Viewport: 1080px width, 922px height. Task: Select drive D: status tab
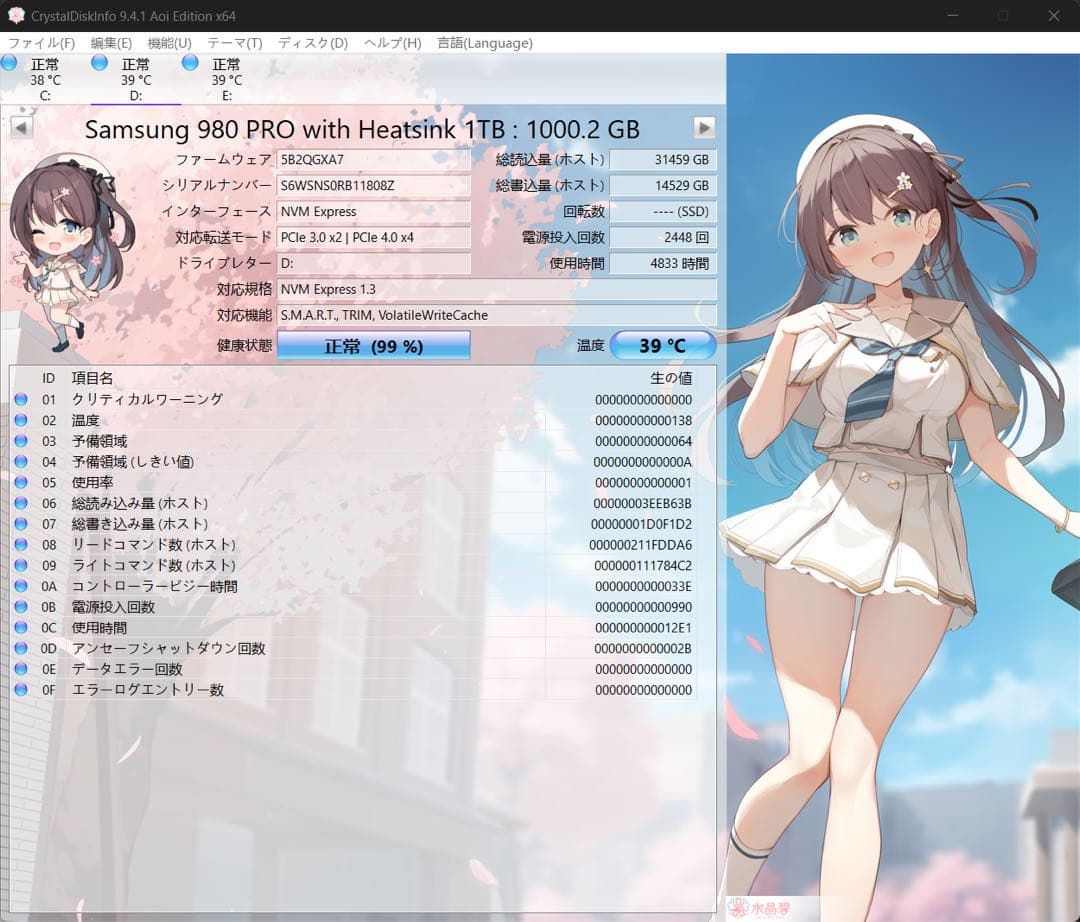[x=136, y=79]
